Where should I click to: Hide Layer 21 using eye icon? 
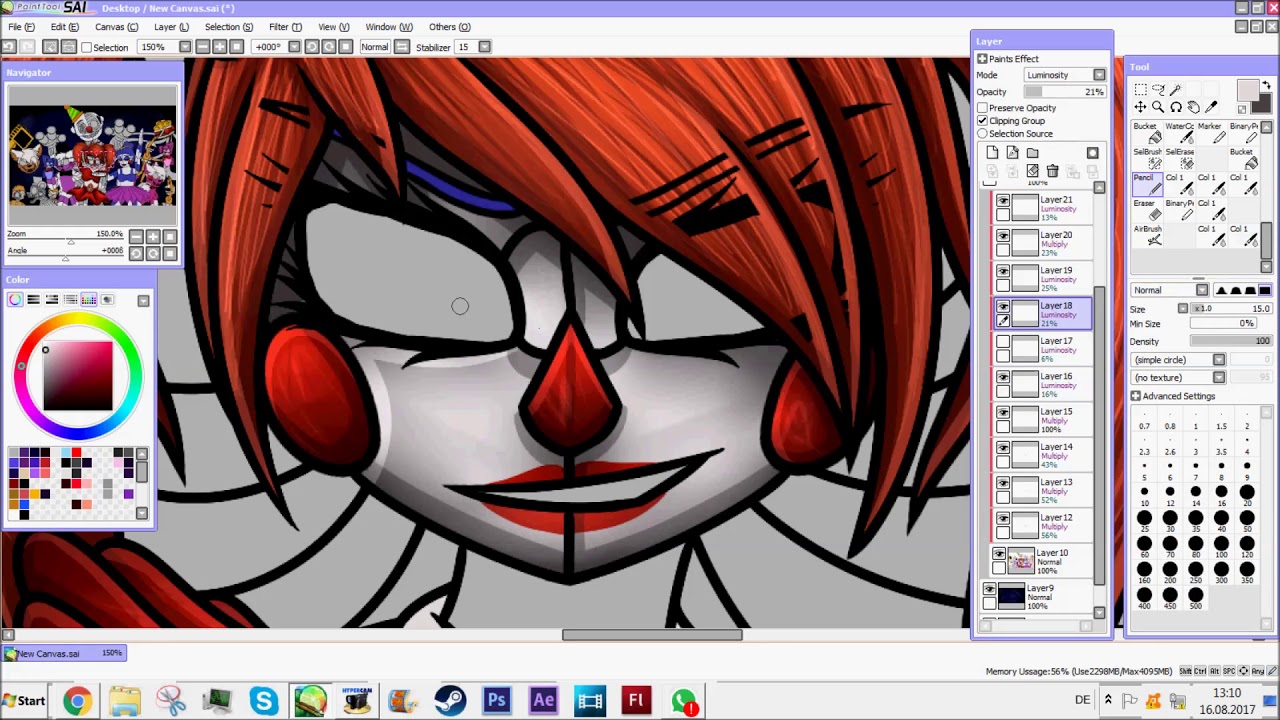click(1003, 201)
